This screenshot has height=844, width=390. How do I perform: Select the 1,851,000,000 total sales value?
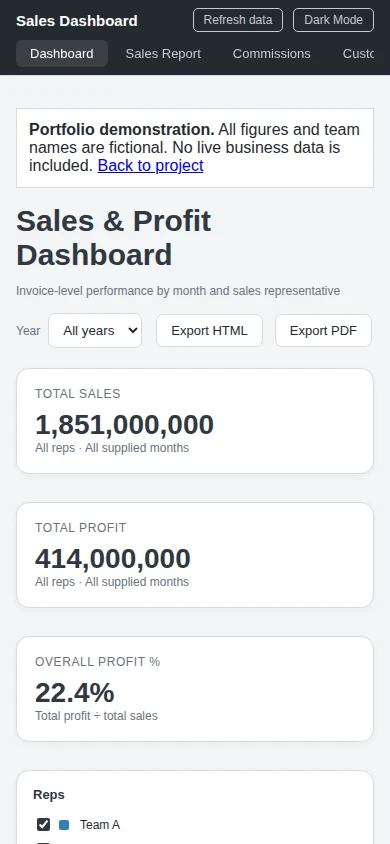[124, 425]
